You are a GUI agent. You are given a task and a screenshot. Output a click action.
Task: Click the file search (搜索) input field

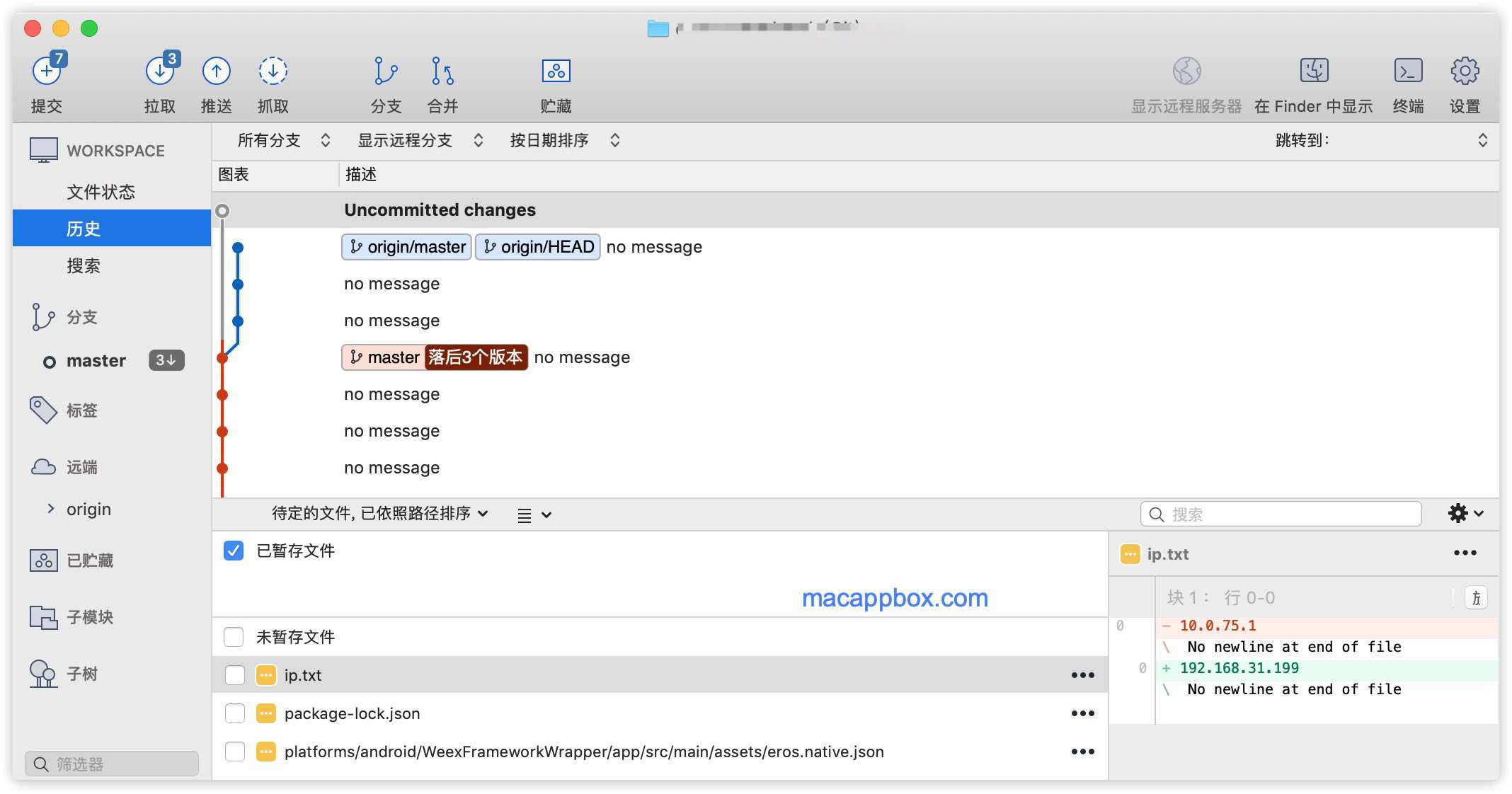coord(1281,514)
